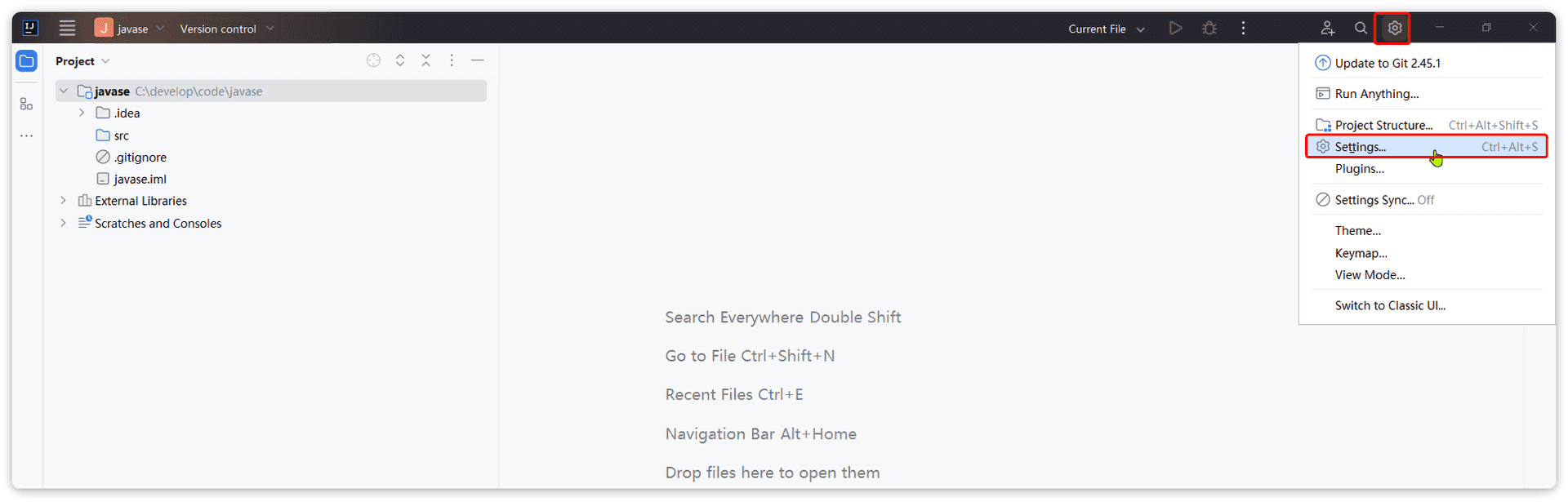Open the Current File run configuration dropdown

tap(1106, 29)
